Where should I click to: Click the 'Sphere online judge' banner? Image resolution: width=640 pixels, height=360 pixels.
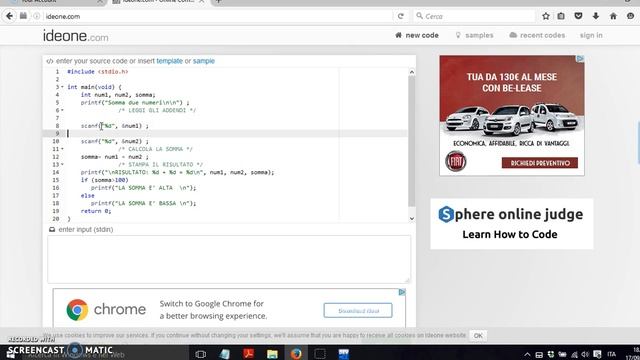(x=511, y=224)
